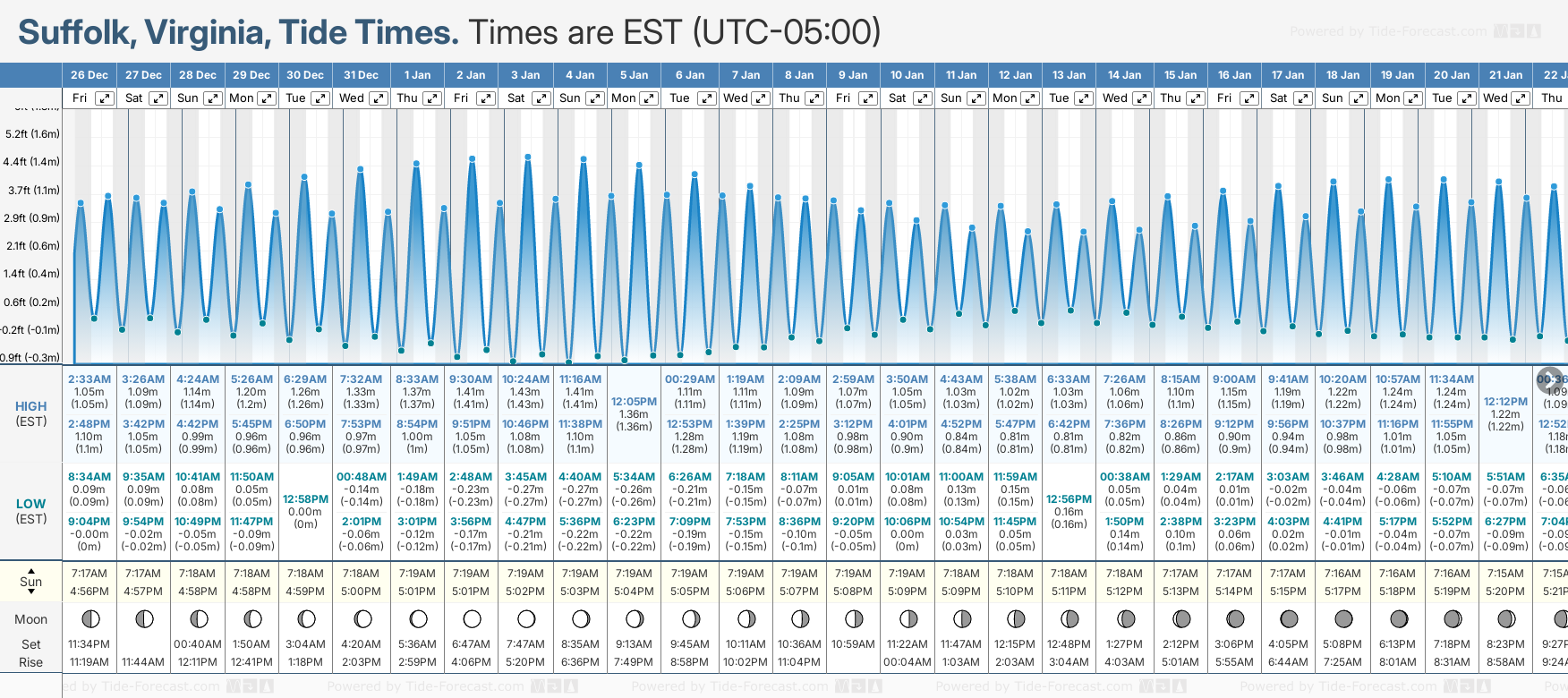This screenshot has width=1568, height=698.
Task: Click the moon phase icon for 18 Jan
Action: [x=1343, y=619]
